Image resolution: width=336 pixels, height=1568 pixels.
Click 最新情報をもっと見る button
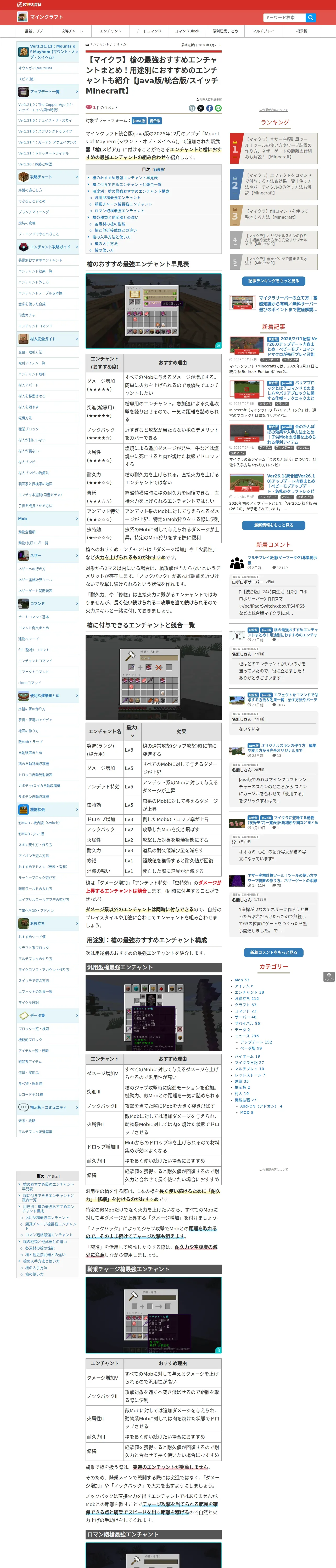coord(274,525)
